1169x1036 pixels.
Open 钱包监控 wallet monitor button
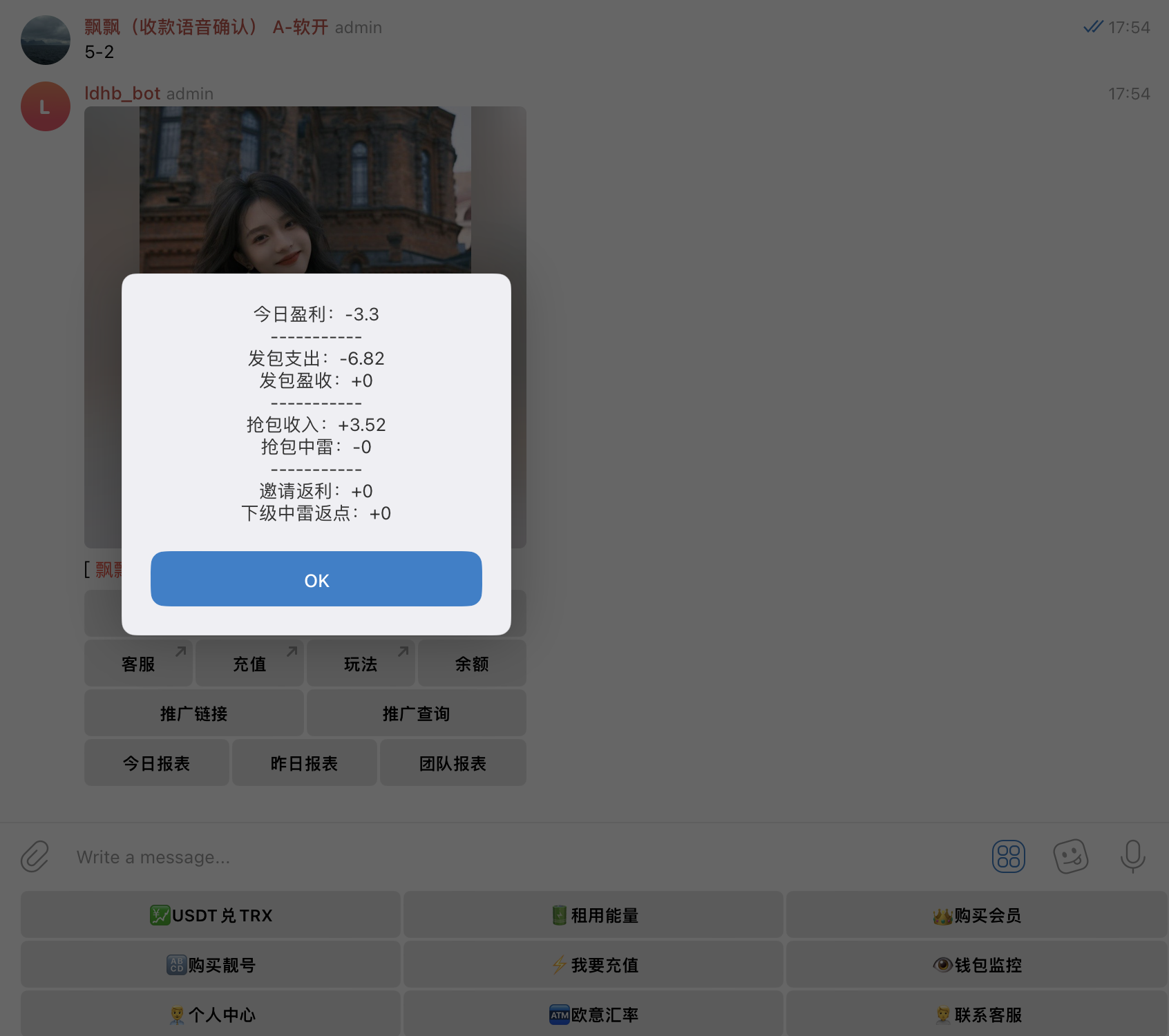click(976, 965)
